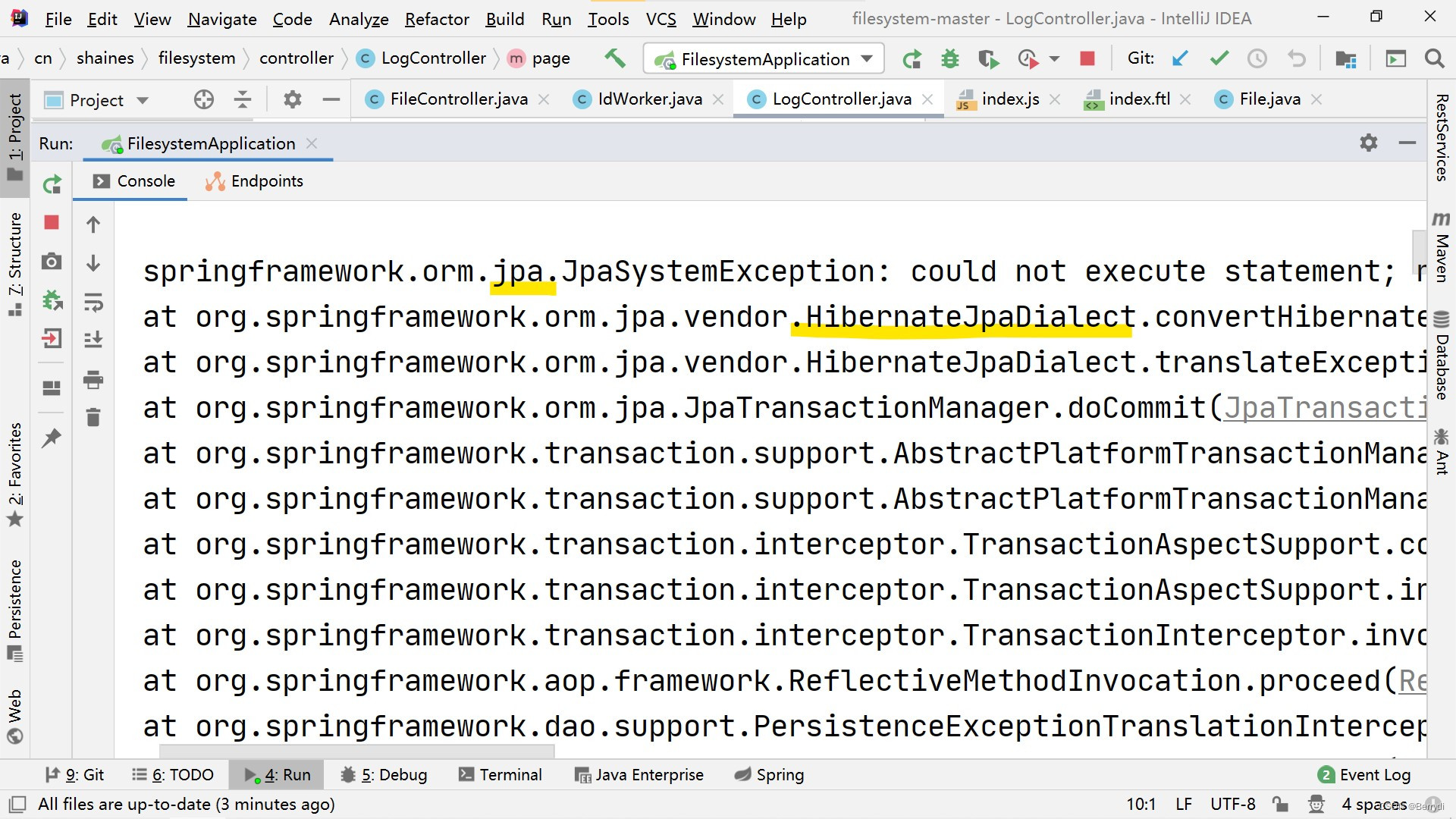Click the Build project hammer icon

coord(614,58)
